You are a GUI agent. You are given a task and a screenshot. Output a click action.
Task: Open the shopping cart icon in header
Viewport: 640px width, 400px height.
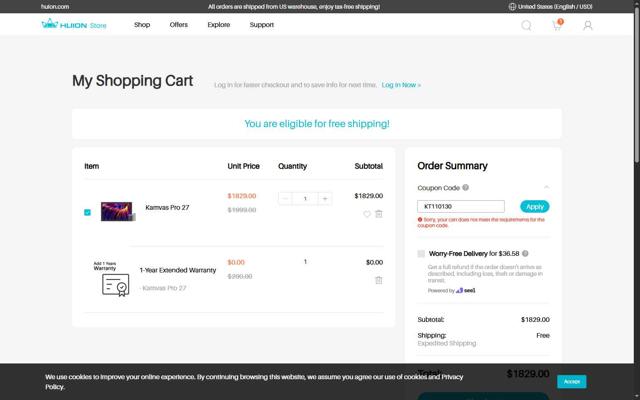(x=557, y=25)
